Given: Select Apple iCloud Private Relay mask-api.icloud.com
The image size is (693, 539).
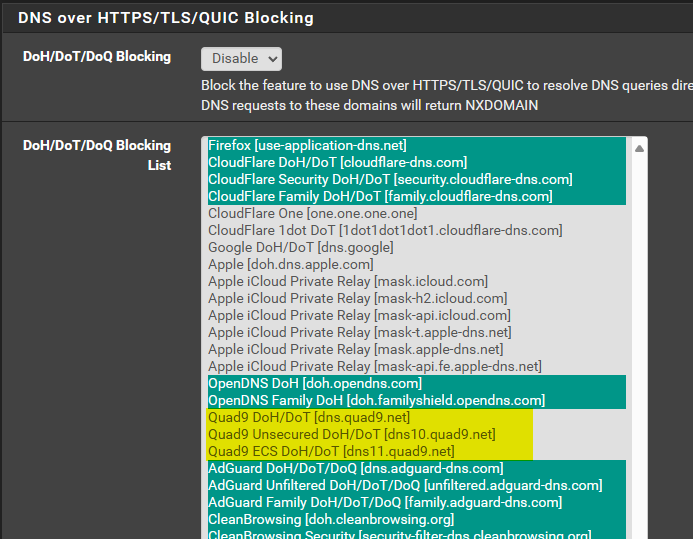Looking at the screenshot, I should click(x=417, y=315).
